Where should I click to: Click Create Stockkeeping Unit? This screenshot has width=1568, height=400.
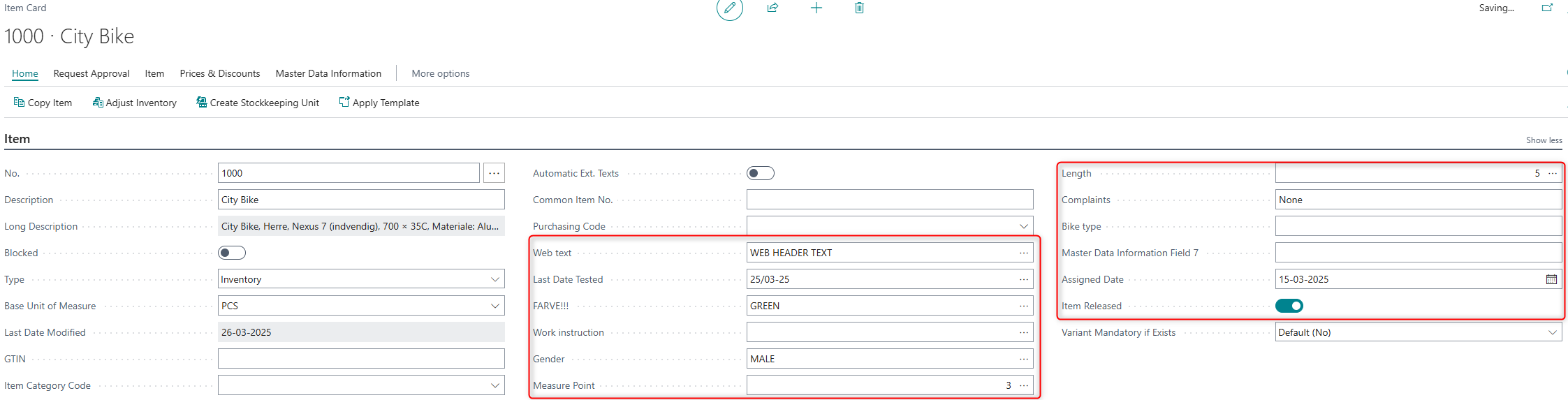click(x=258, y=103)
